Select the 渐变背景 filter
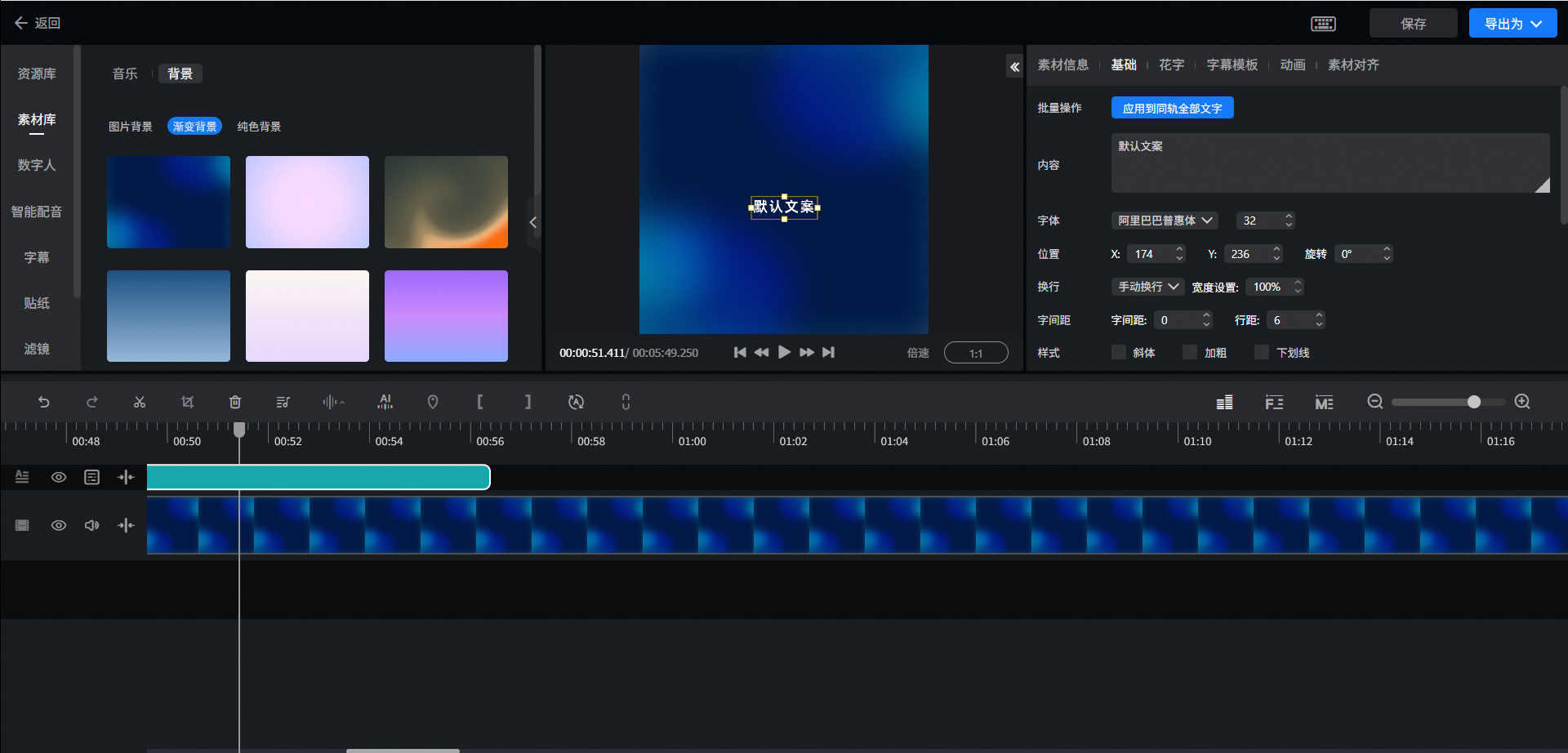This screenshot has width=1568, height=753. [x=194, y=127]
